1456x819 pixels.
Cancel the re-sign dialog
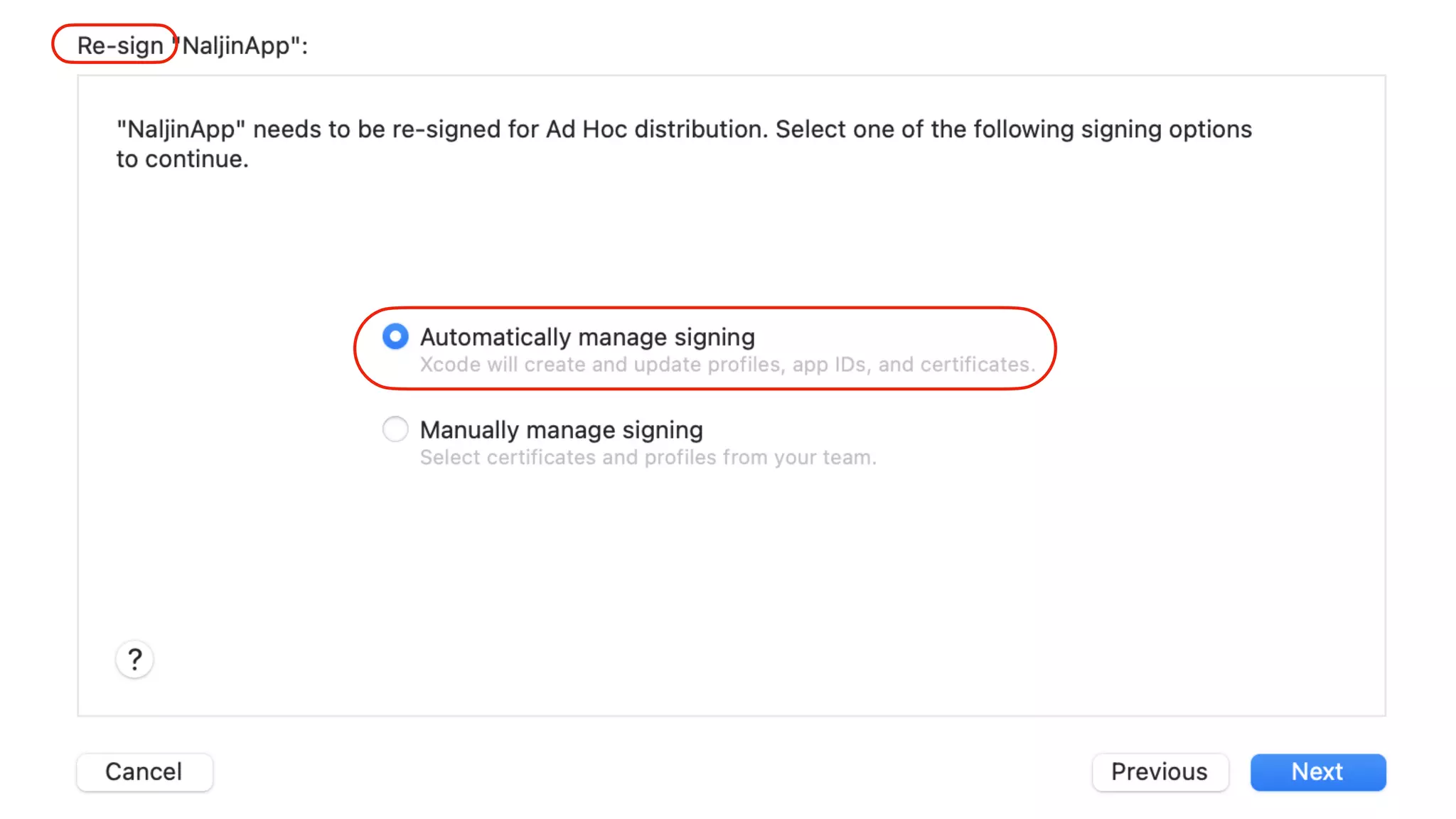click(x=144, y=772)
